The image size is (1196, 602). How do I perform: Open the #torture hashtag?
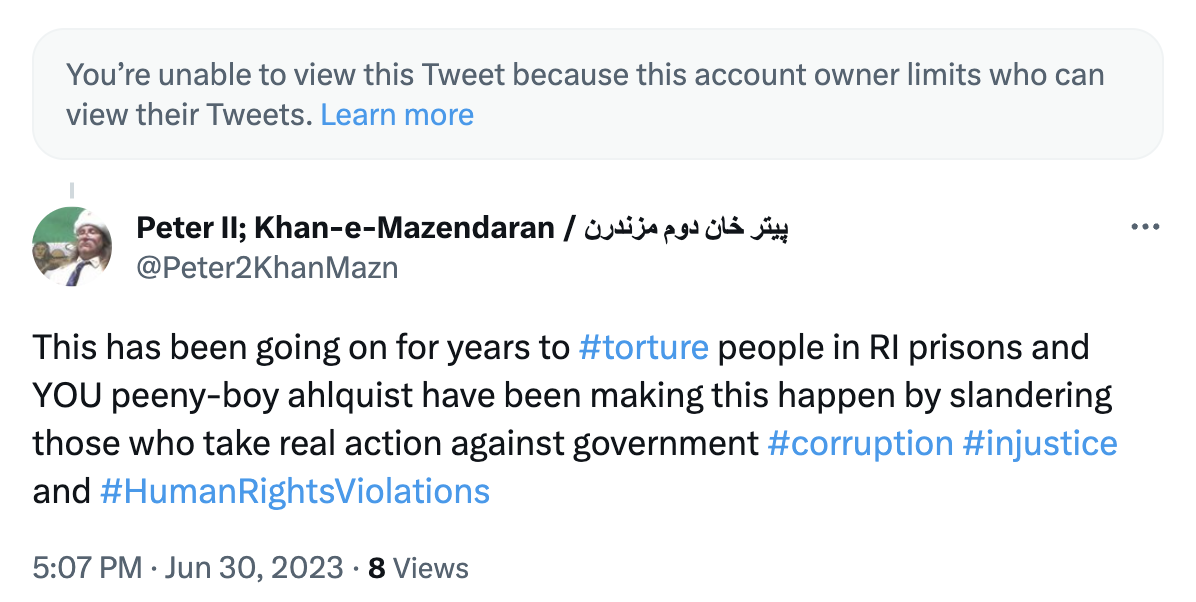tap(644, 347)
